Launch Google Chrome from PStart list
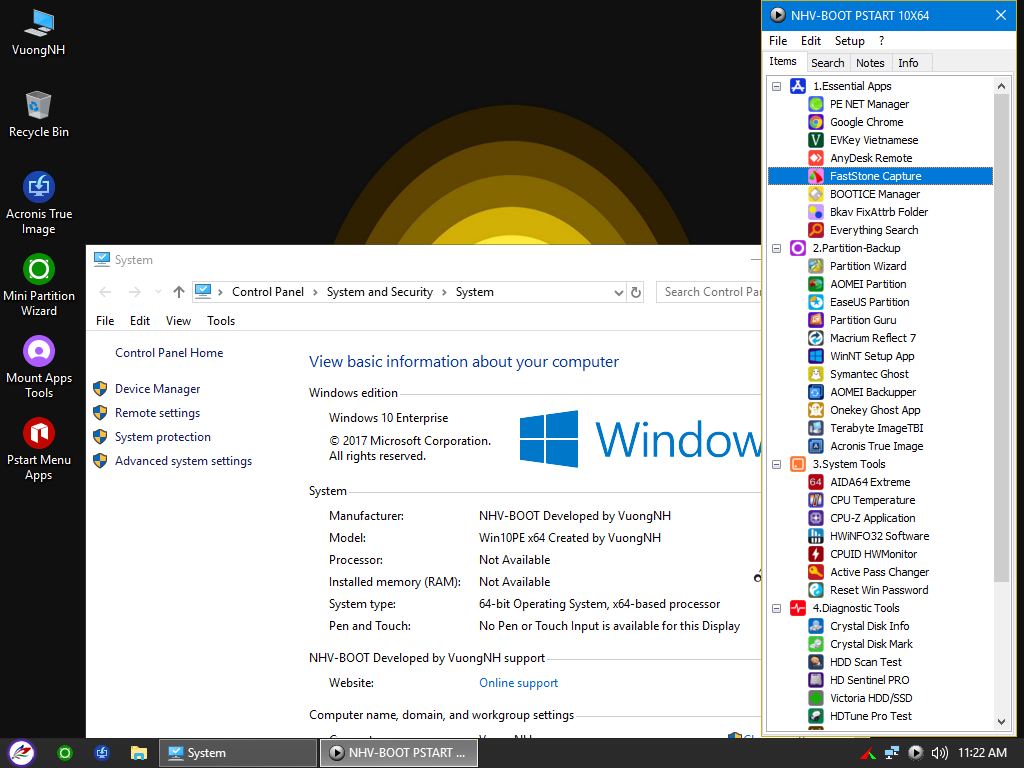Image resolution: width=1024 pixels, height=768 pixels. coord(816,122)
